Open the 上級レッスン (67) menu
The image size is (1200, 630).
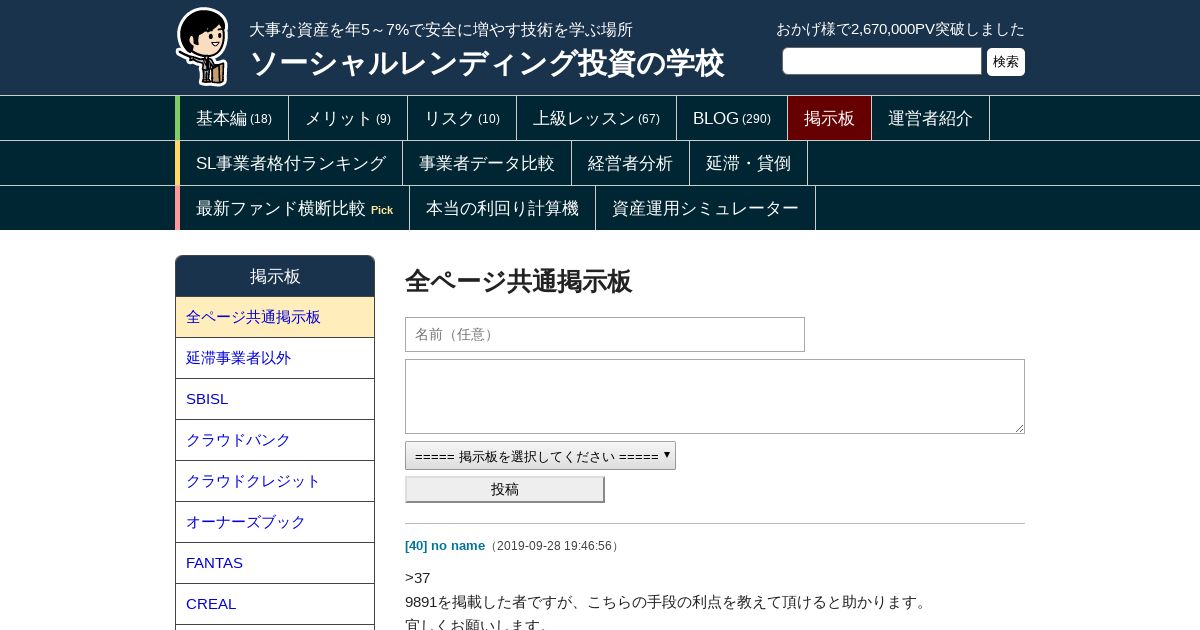596,118
